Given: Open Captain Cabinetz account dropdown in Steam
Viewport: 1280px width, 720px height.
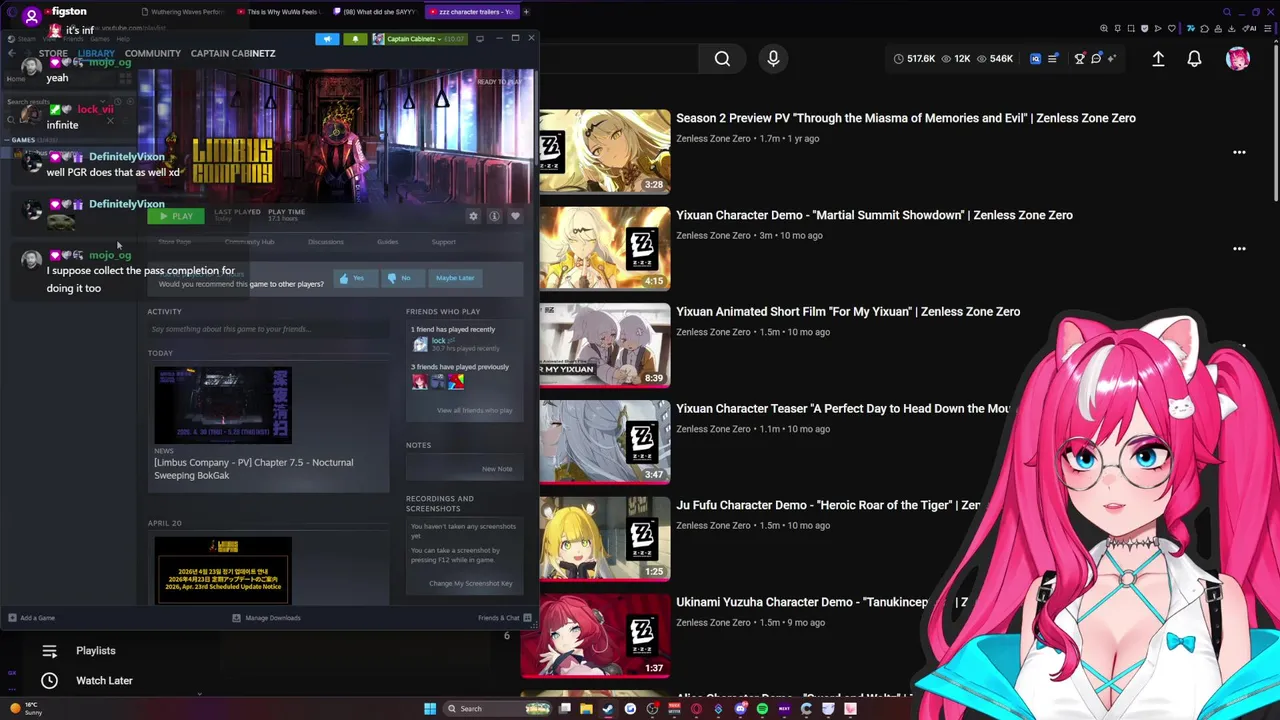Looking at the screenshot, I should click(418, 39).
